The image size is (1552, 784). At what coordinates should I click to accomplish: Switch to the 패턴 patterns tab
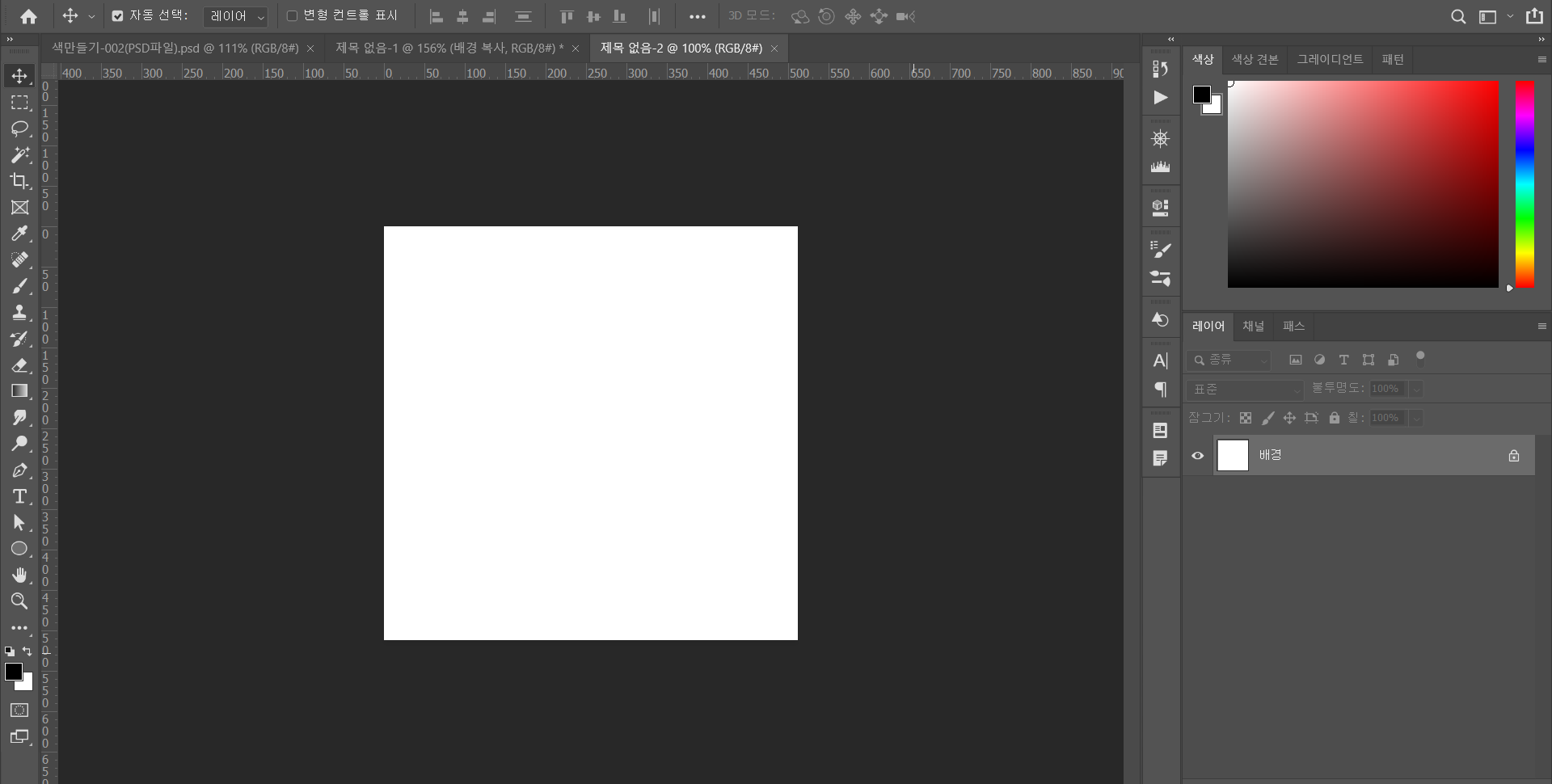click(x=1393, y=60)
